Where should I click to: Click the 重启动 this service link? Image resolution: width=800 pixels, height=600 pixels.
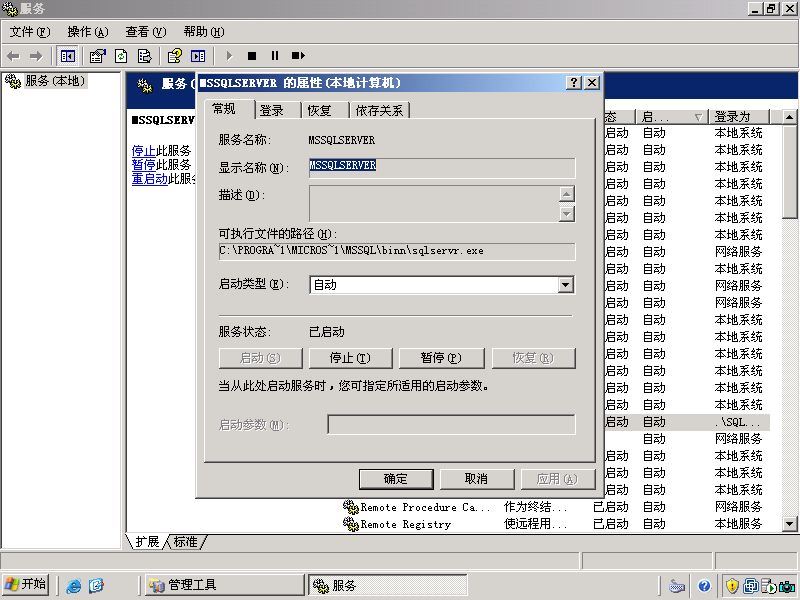149,179
